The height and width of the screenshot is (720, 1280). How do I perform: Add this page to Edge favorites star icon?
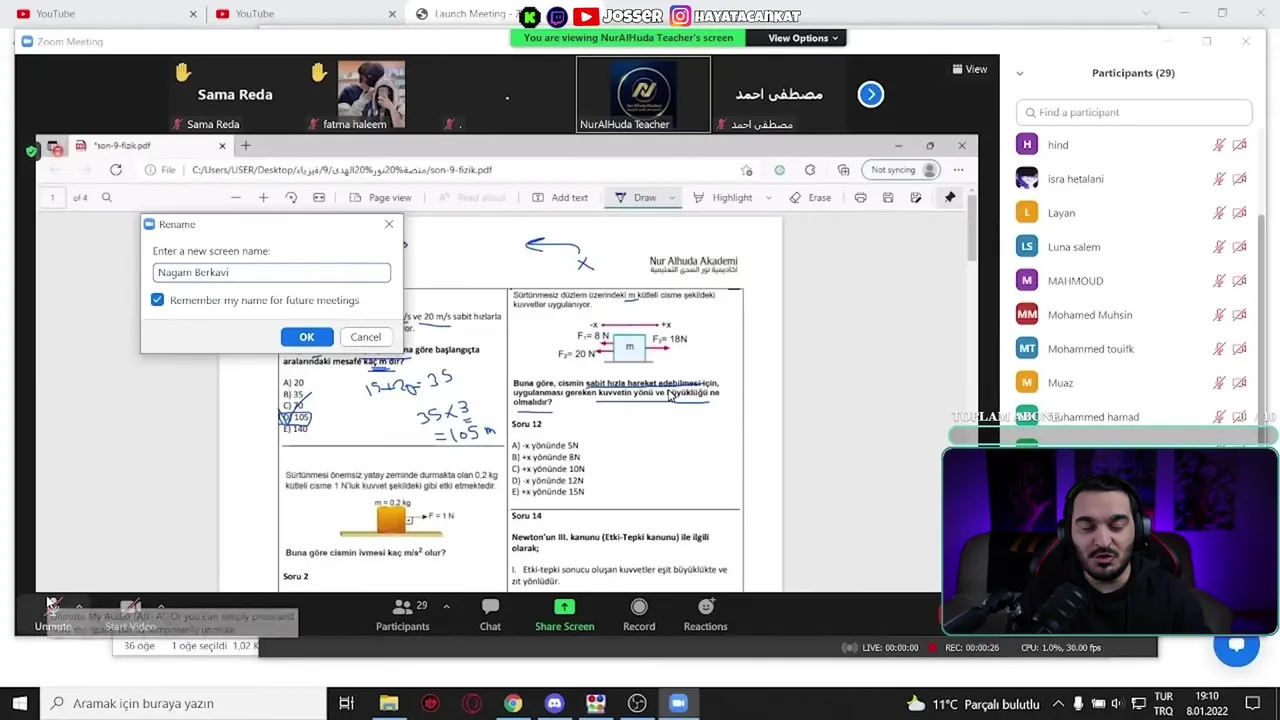pyautogui.click(x=746, y=170)
